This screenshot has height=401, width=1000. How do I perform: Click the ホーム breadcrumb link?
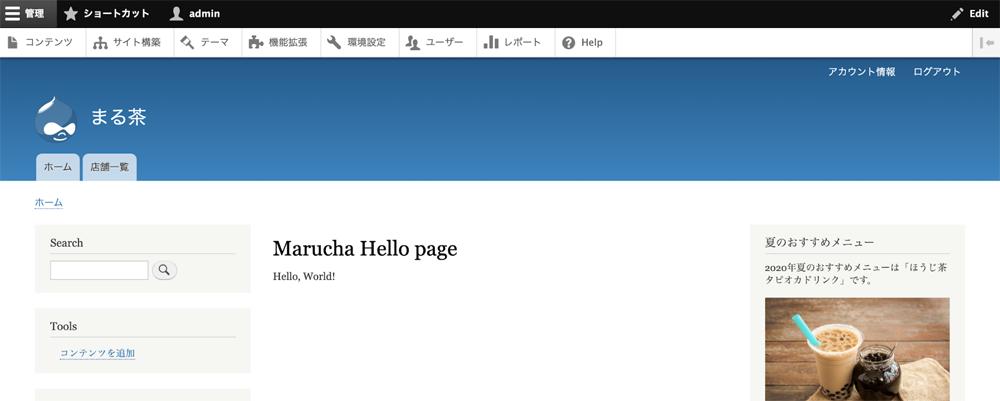(48, 203)
